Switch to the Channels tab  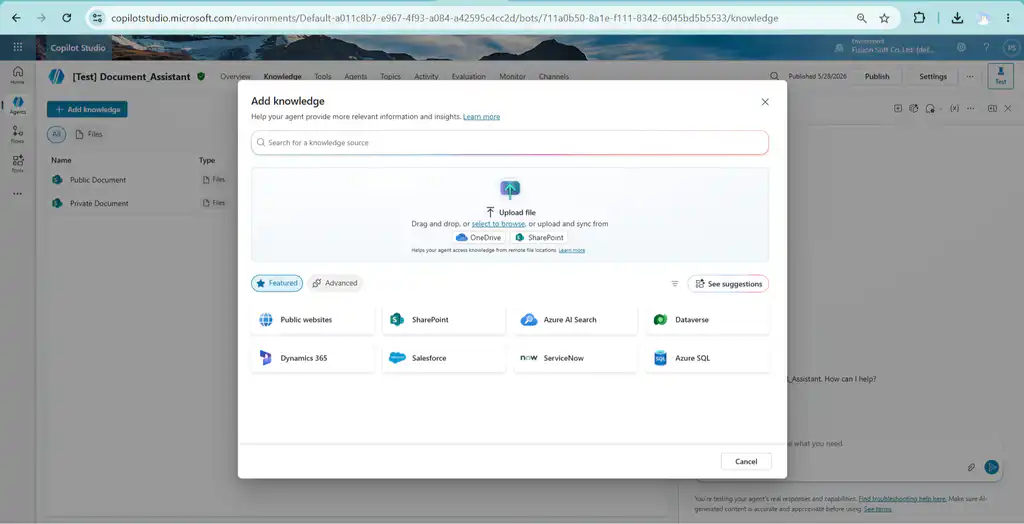553,76
